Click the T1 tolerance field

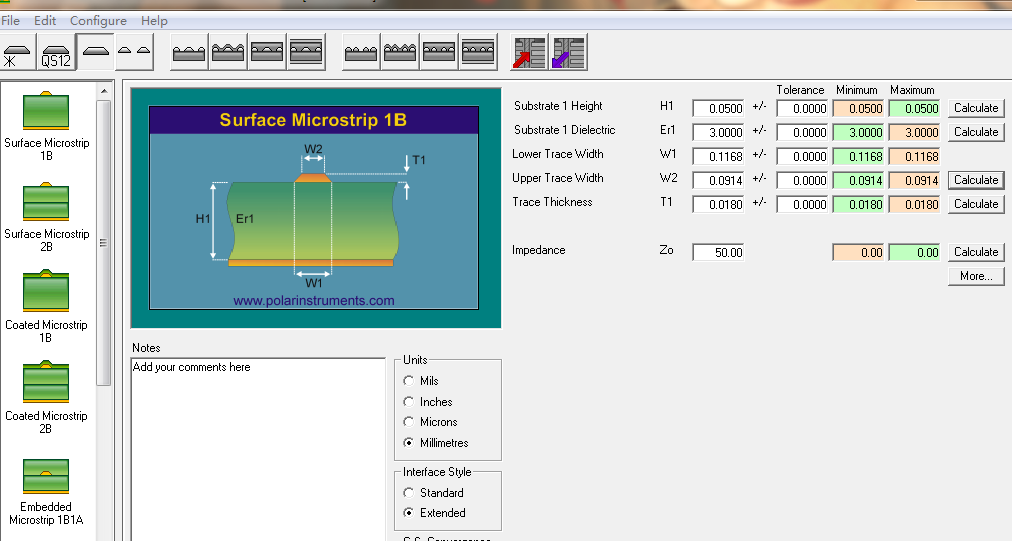802,204
